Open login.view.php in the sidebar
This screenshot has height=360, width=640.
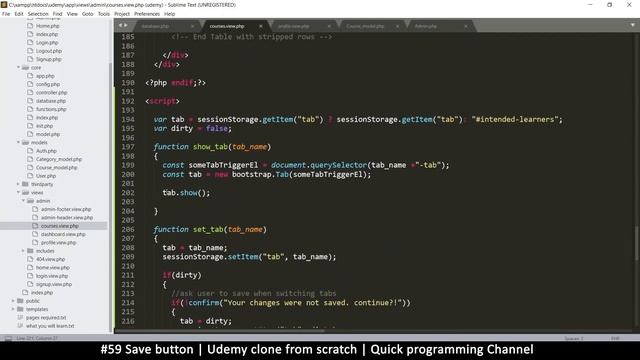pyautogui.click(x=52, y=276)
